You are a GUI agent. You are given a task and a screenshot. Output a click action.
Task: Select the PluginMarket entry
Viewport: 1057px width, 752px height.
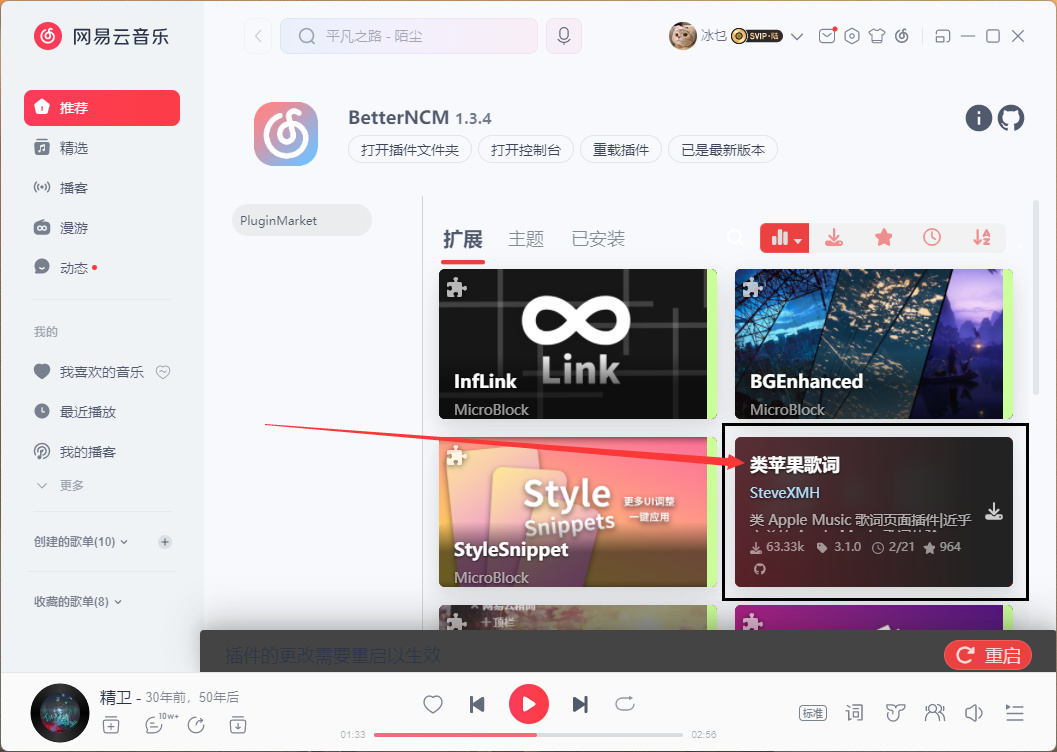(302, 220)
